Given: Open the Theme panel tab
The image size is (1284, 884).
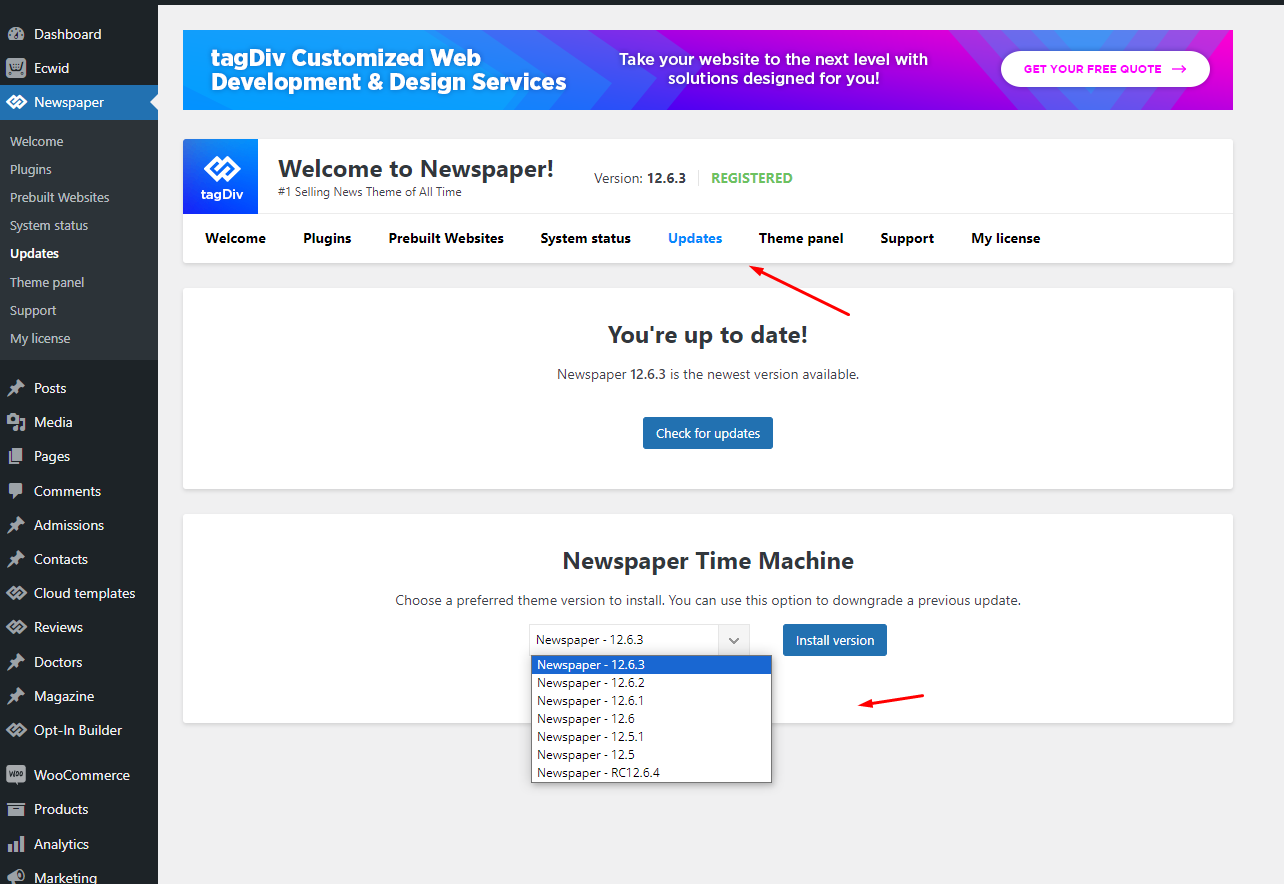Looking at the screenshot, I should pyautogui.click(x=801, y=238).
